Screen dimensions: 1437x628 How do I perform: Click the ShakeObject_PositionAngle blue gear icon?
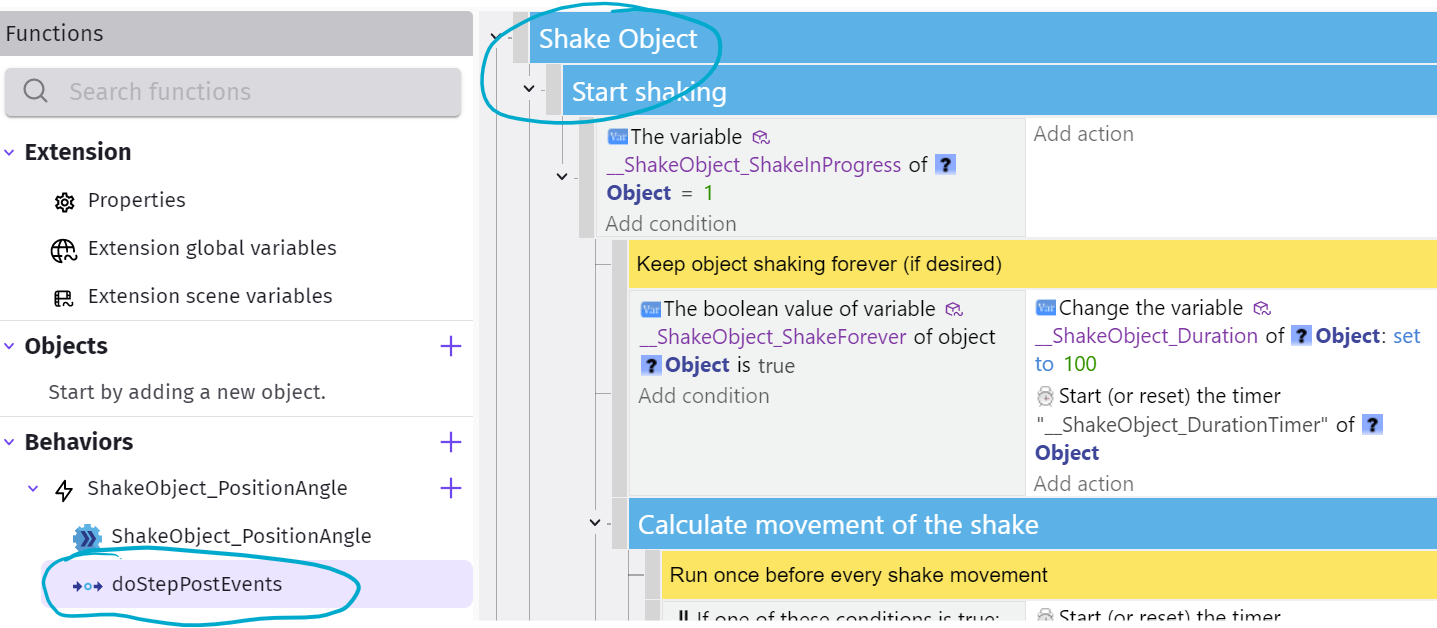pyautogui.click(x=88, y=537)
